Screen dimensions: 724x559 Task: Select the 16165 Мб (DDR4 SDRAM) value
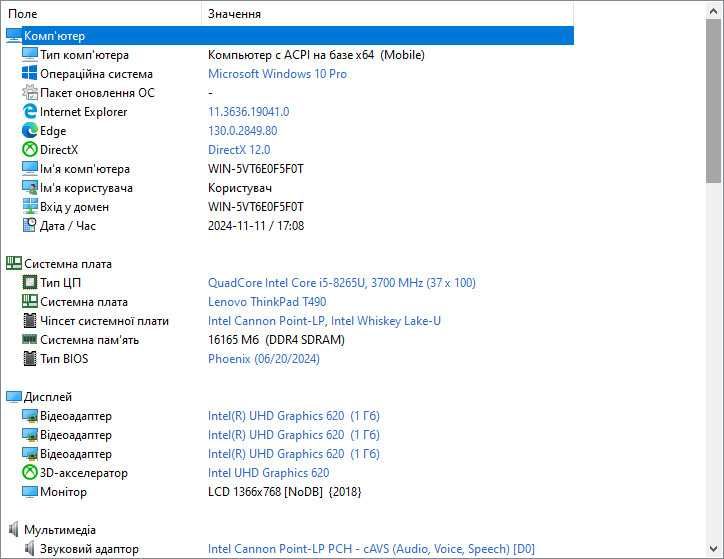pos(276,340)
